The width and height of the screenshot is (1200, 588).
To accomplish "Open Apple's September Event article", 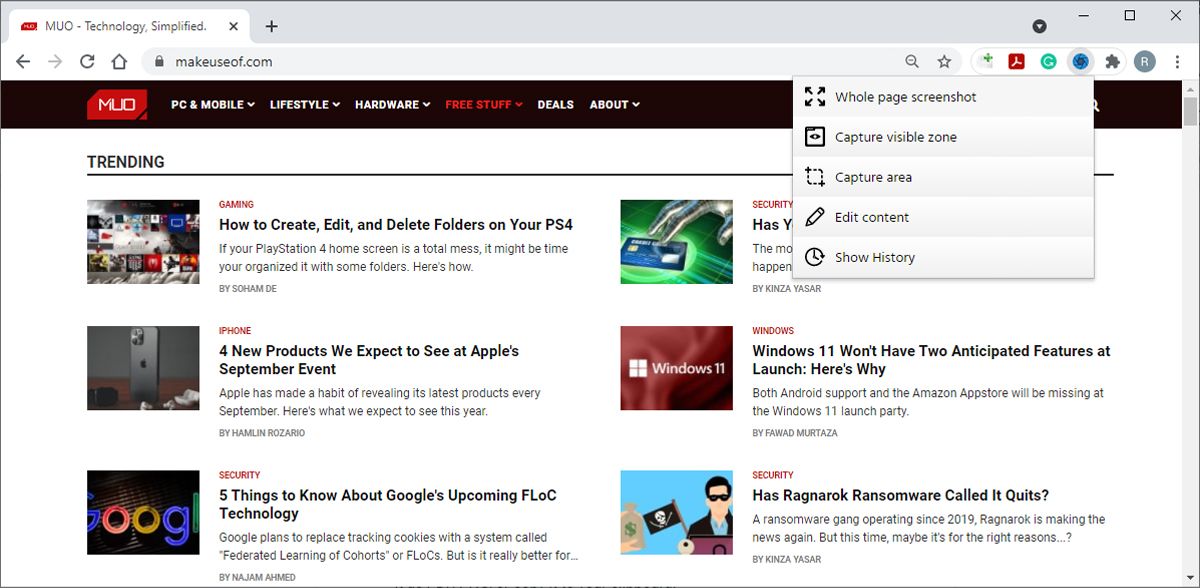I will pos(369,360).
